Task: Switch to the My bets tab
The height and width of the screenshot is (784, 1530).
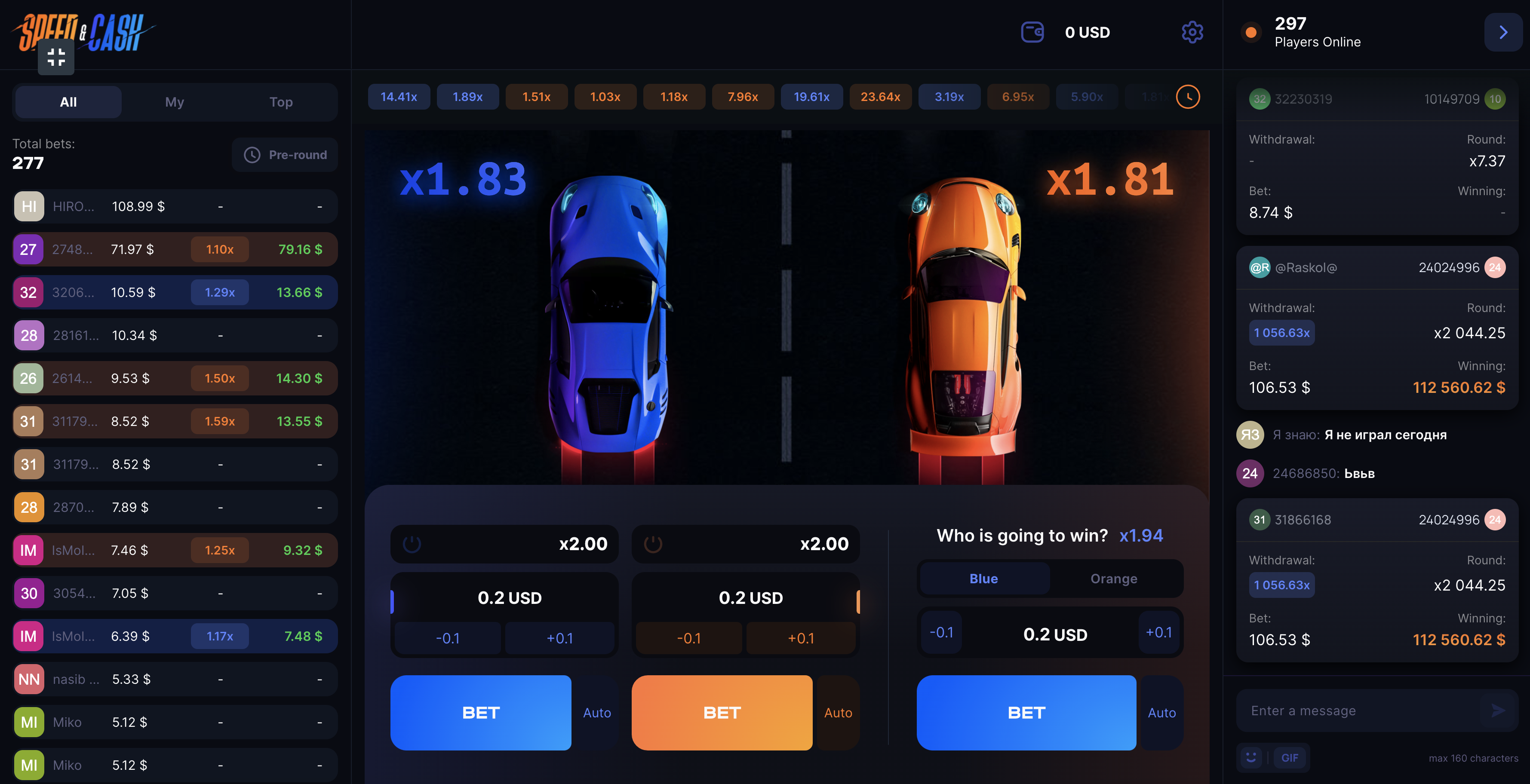Action: coord(175,102)
